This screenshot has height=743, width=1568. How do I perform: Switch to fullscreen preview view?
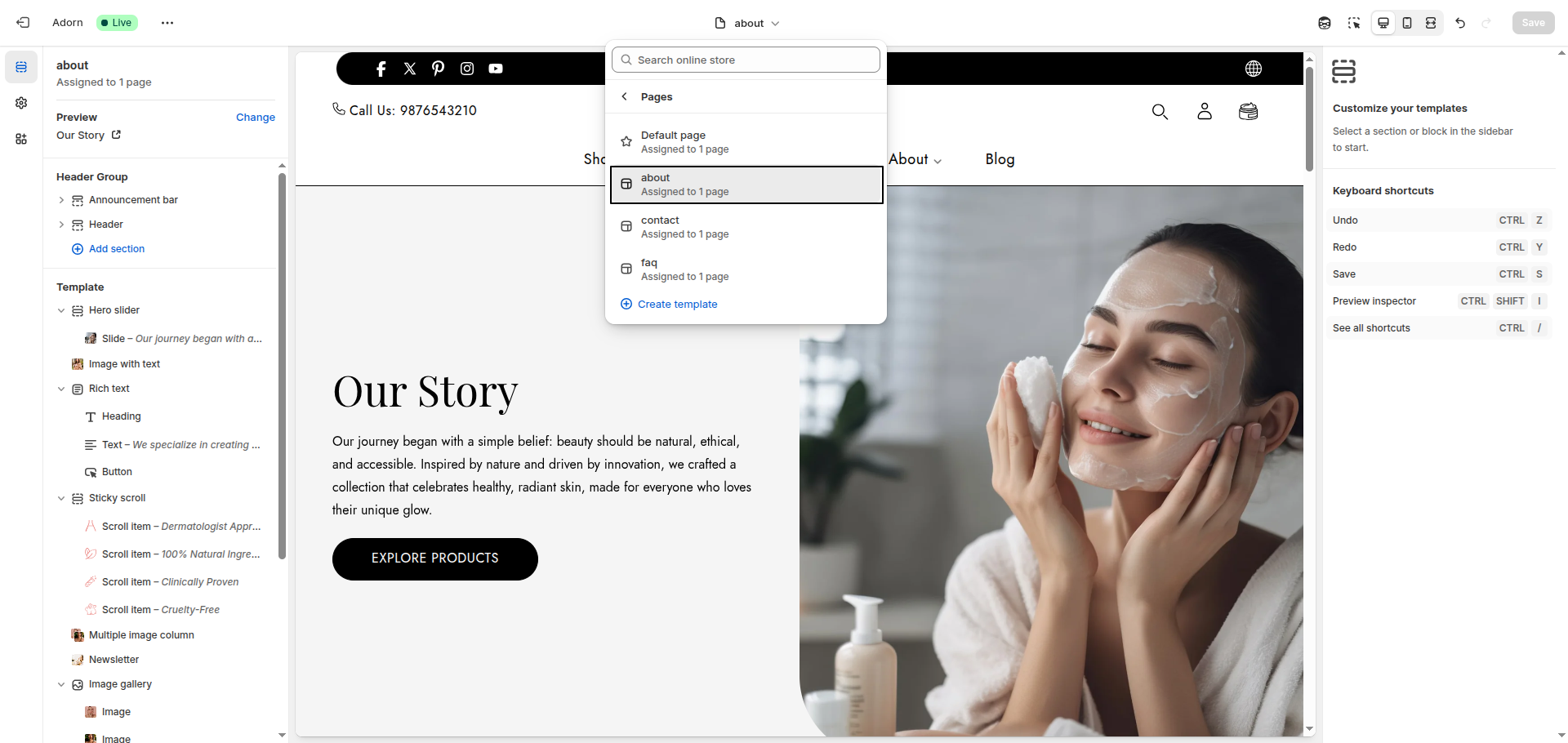1431,23
